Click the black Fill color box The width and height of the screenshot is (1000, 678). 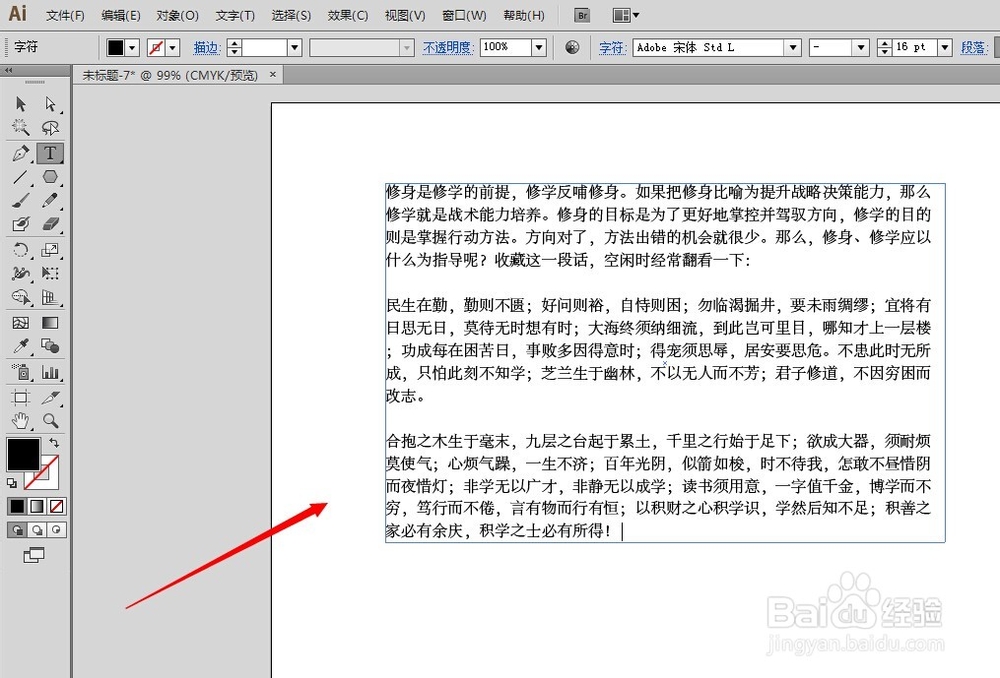(x=24, y=454)
